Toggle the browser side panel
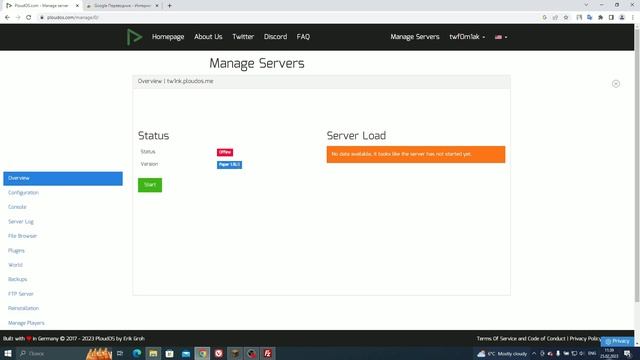The image size is (640, 360). point(611,18)
